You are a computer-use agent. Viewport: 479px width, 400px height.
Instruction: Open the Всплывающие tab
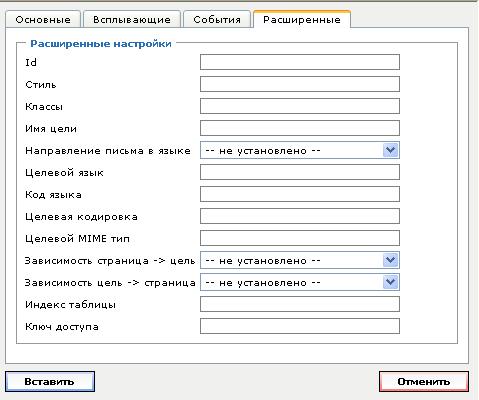pyautogui.click(x=132, y=19)
